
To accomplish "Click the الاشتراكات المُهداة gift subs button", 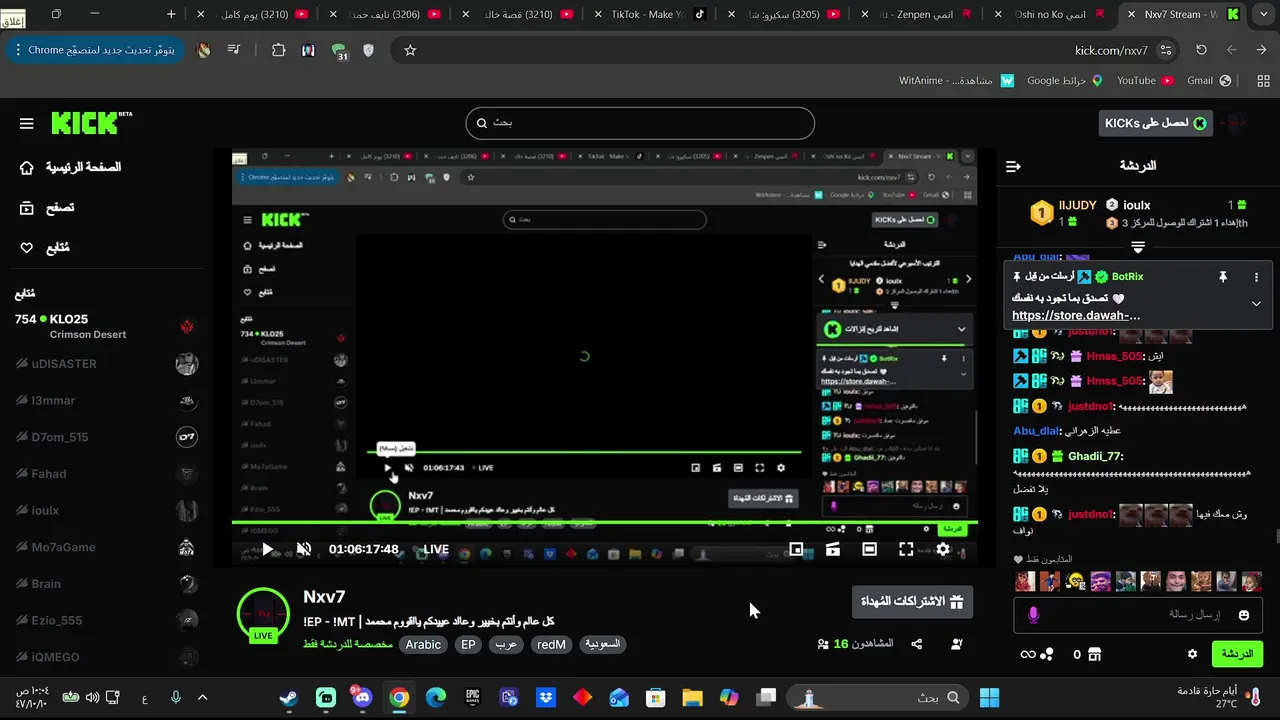I will (912, 602).
